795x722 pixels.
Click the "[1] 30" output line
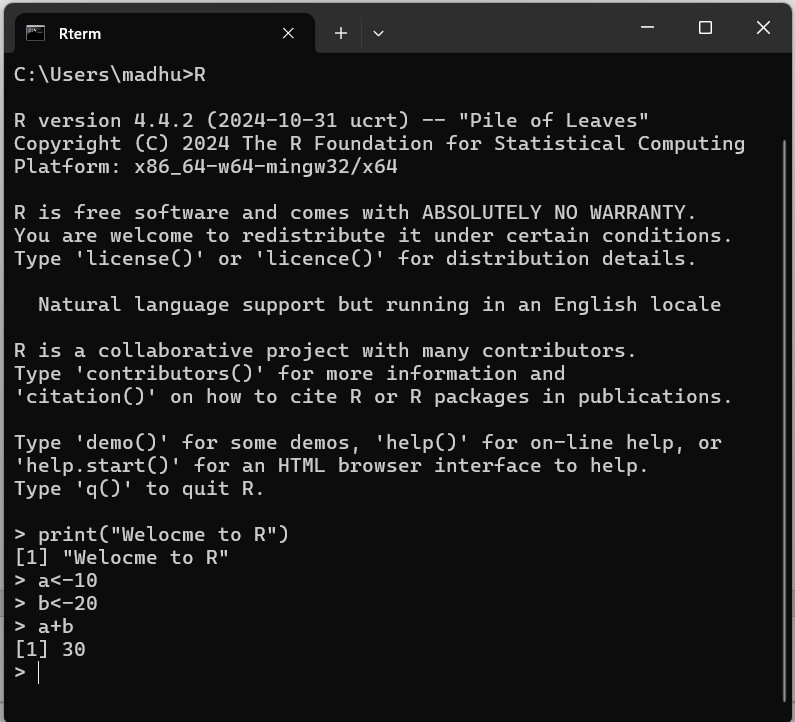[x=50, y=650]
